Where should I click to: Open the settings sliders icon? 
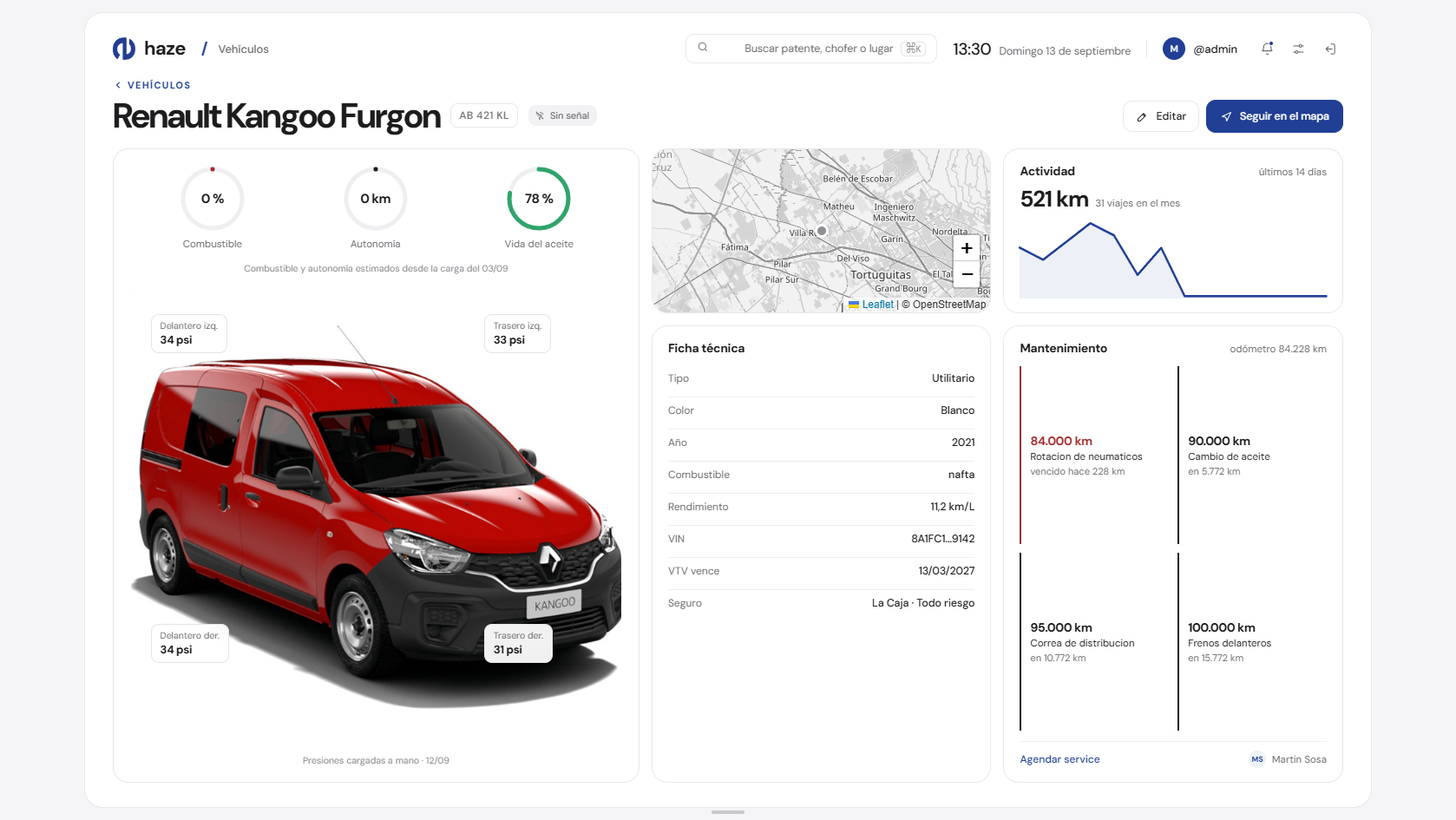pyautogui.click(x=1298, y=49)
